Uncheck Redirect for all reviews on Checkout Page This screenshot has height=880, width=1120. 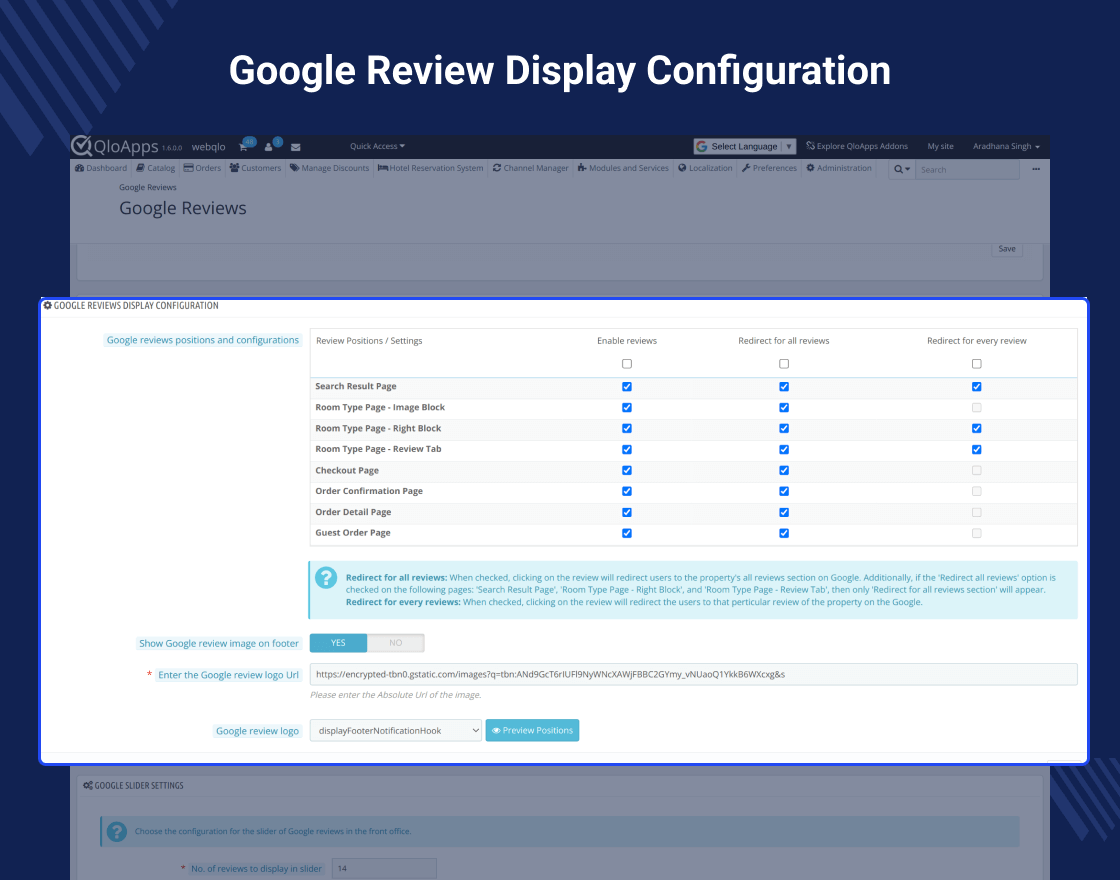coord(784,470)
